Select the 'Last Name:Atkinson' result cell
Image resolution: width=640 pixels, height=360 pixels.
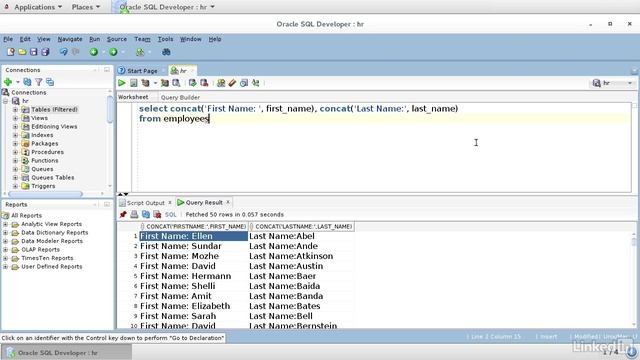(x=301, y=256)
